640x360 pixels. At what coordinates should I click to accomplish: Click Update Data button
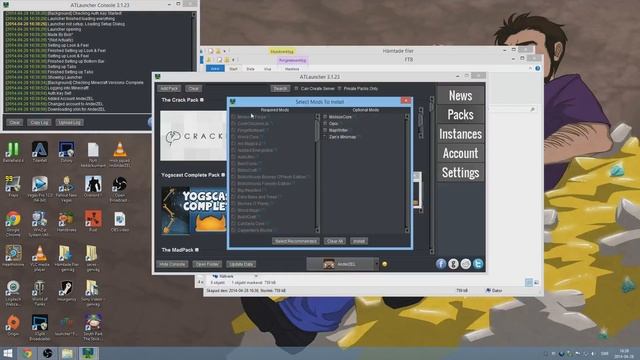pyautogui.click(x=241, y=264)
